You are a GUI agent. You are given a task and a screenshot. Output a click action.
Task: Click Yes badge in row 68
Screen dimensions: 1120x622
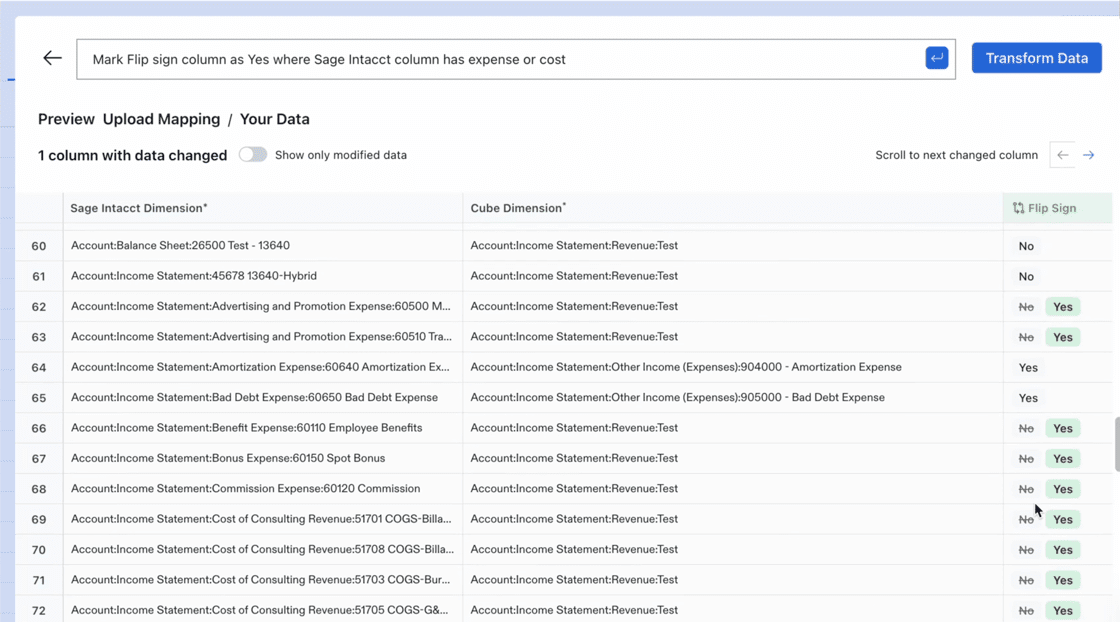(x=1063, y=489)
